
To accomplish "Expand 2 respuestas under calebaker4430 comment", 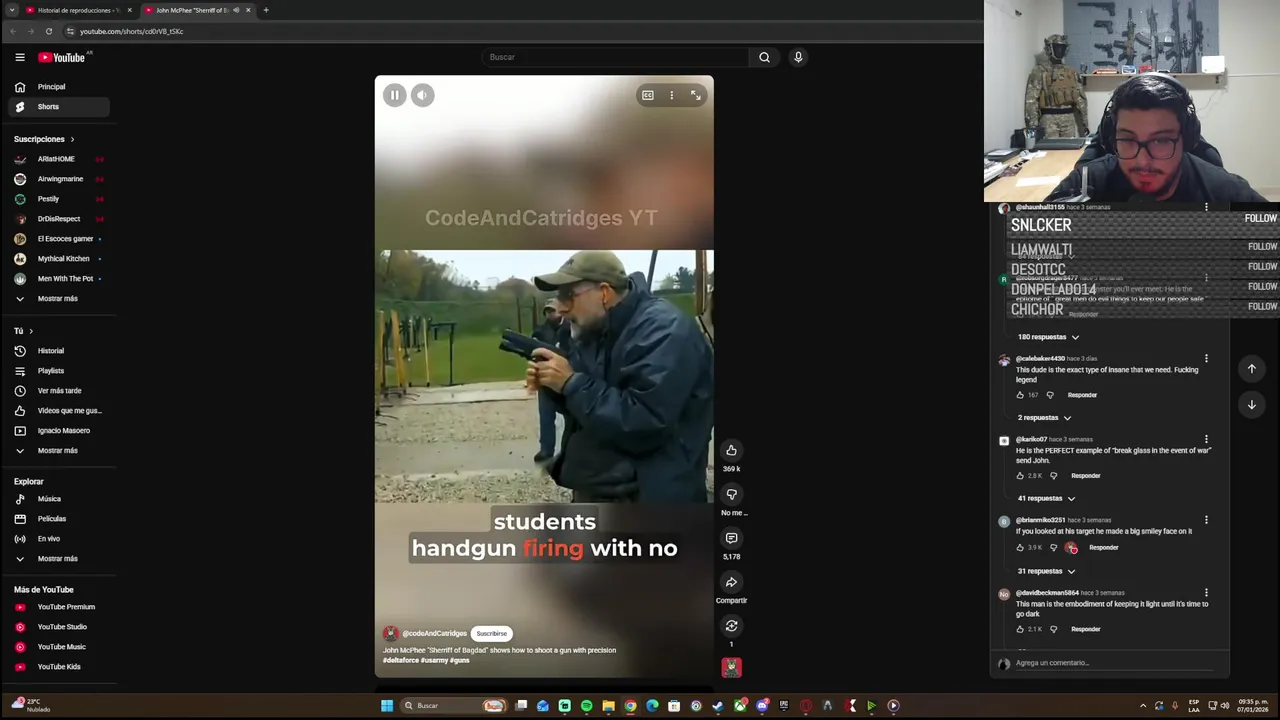I will (1044, 418).
